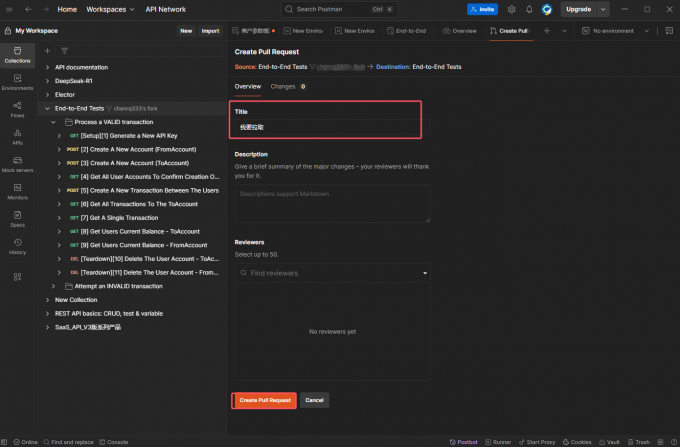Screen dimensions: 680x447
Task: Expand the API documentation collection
Action: click(47, 67)
